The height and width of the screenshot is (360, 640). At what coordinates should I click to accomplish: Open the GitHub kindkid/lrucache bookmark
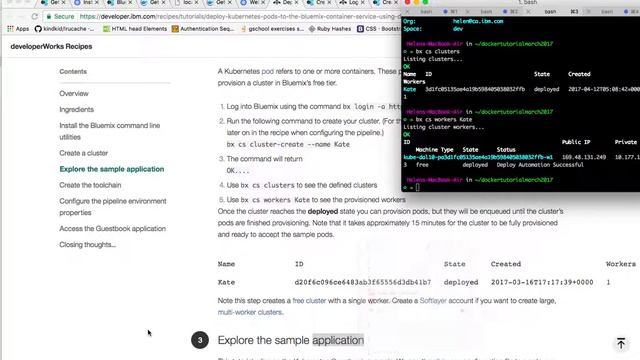64,29
